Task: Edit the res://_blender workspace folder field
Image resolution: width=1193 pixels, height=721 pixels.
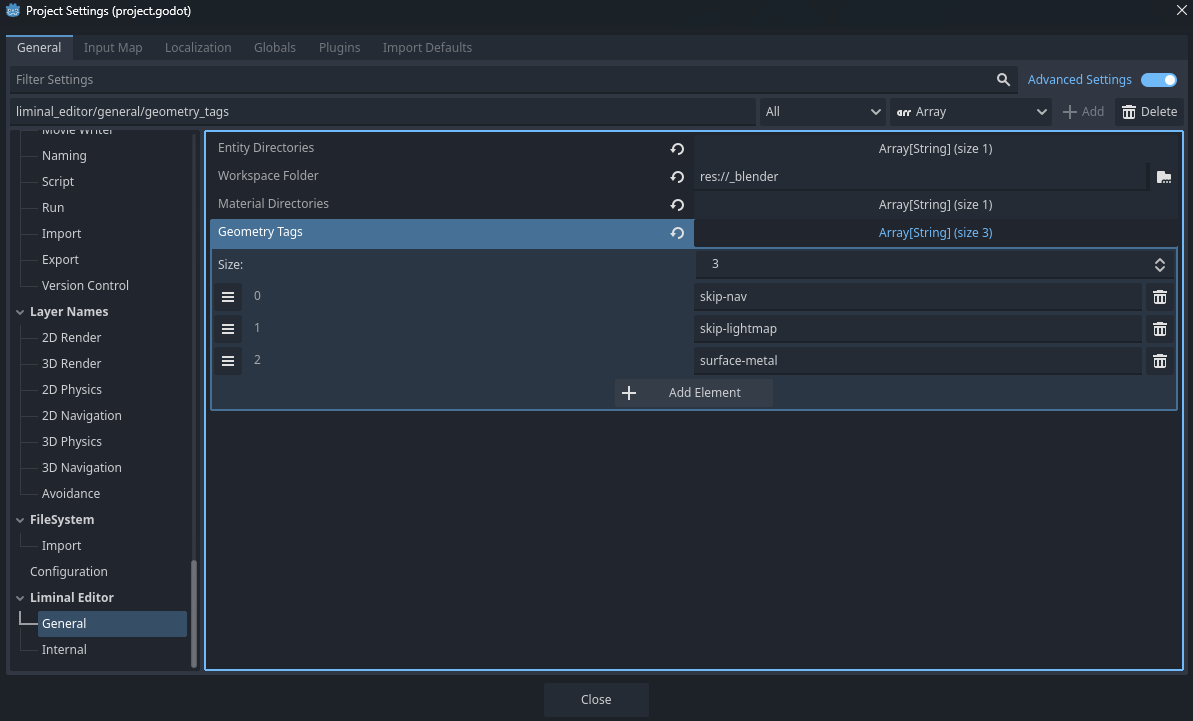Action: pos(919,177)
